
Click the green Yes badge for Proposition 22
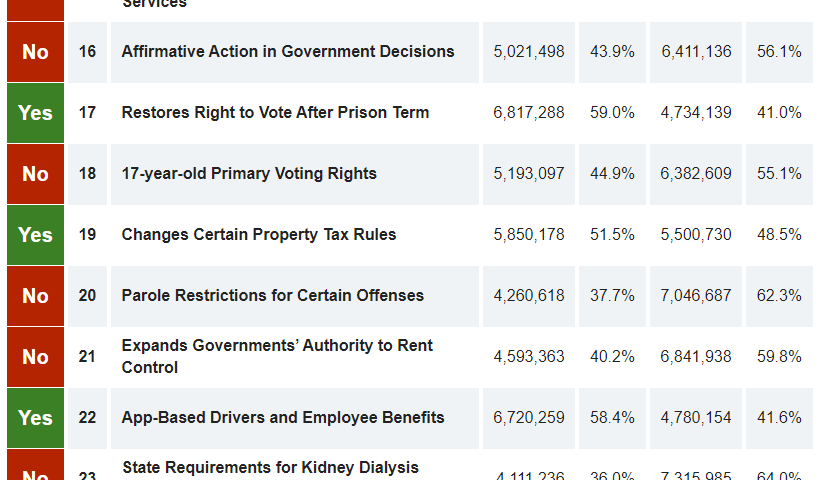[35, 418]
